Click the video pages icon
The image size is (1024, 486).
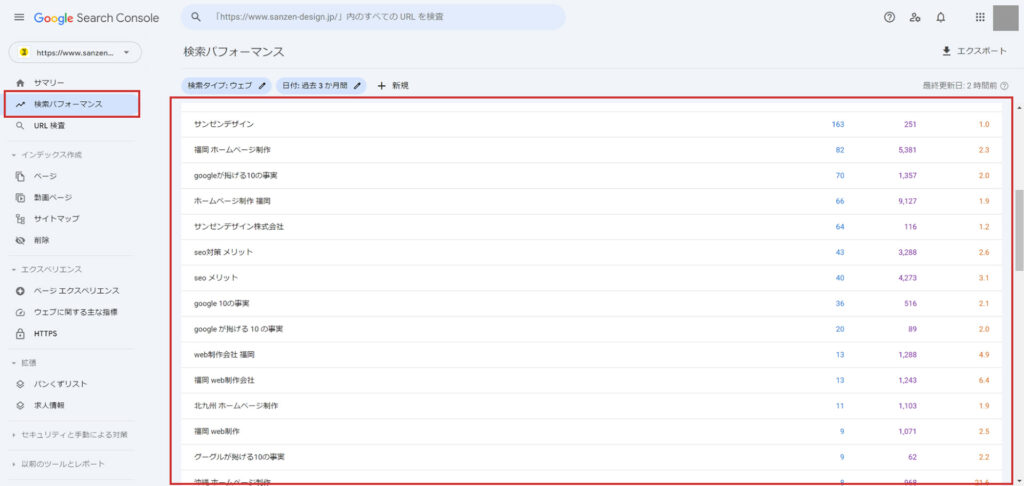(x=20, y=197)
